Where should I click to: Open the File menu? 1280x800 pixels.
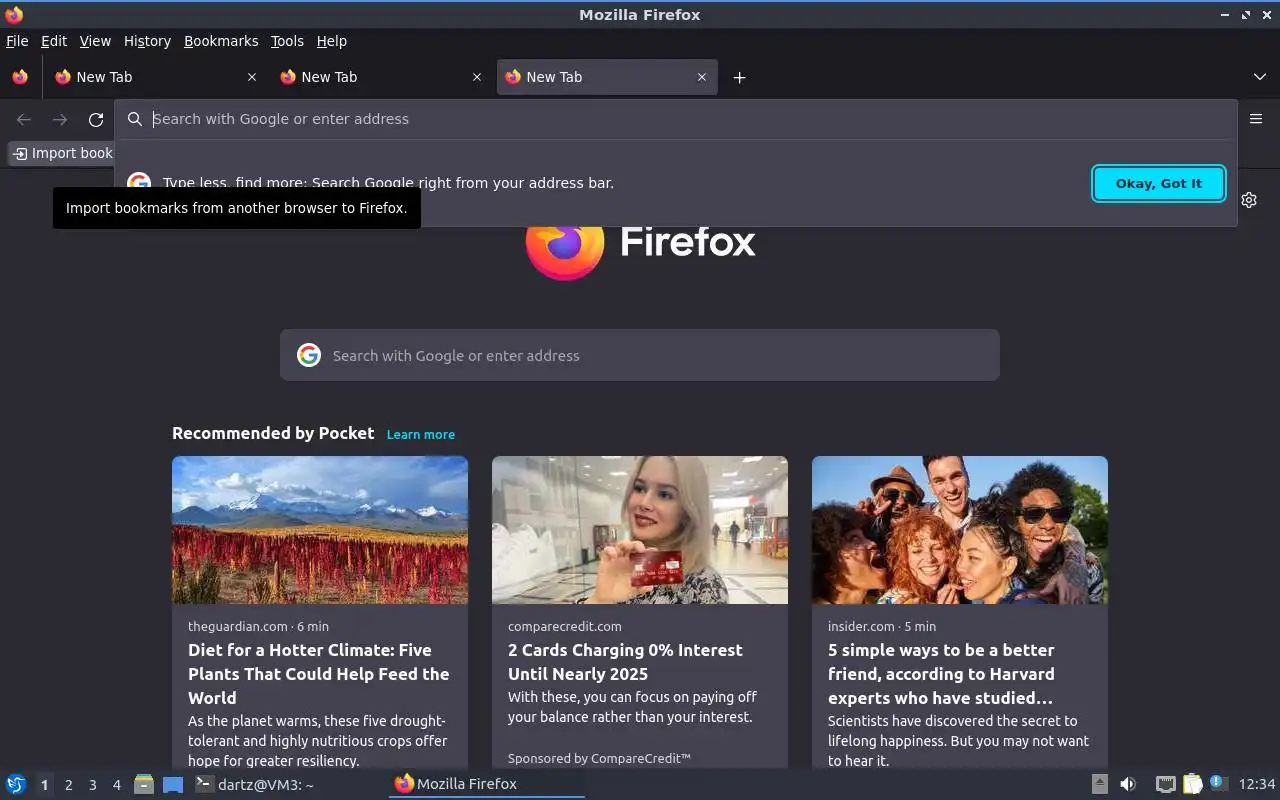[17, 41]
